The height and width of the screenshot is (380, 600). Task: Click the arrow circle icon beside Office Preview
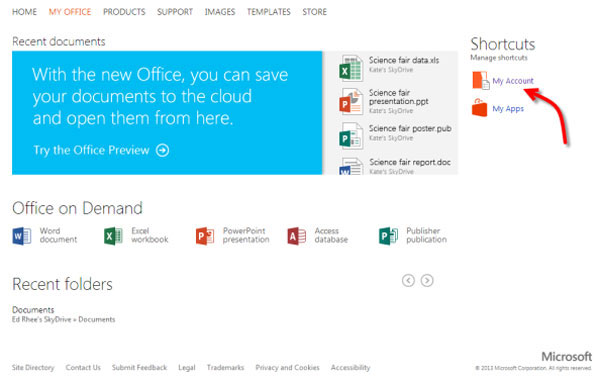click(162, 150)
